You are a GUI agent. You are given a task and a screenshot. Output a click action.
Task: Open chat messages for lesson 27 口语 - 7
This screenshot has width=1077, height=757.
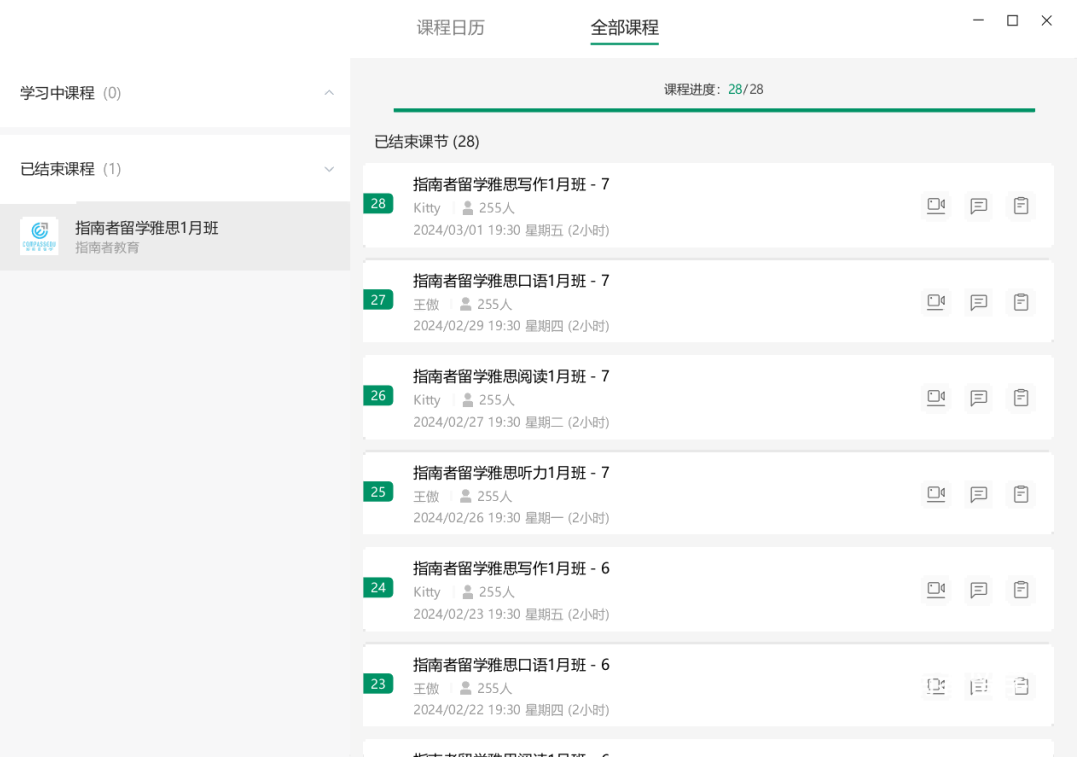979,302
